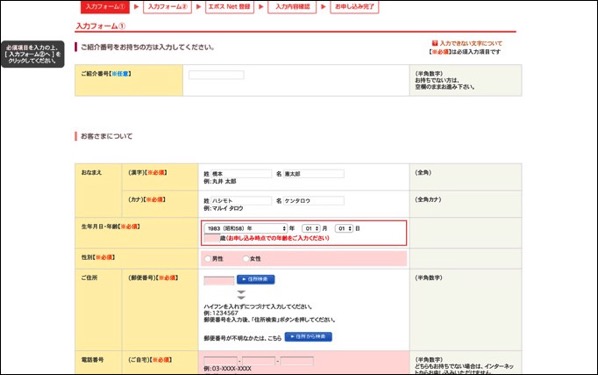Select the 入力フォーム② step tab
This screenshot has height=375, width=598.
click(x=167, y=7)
